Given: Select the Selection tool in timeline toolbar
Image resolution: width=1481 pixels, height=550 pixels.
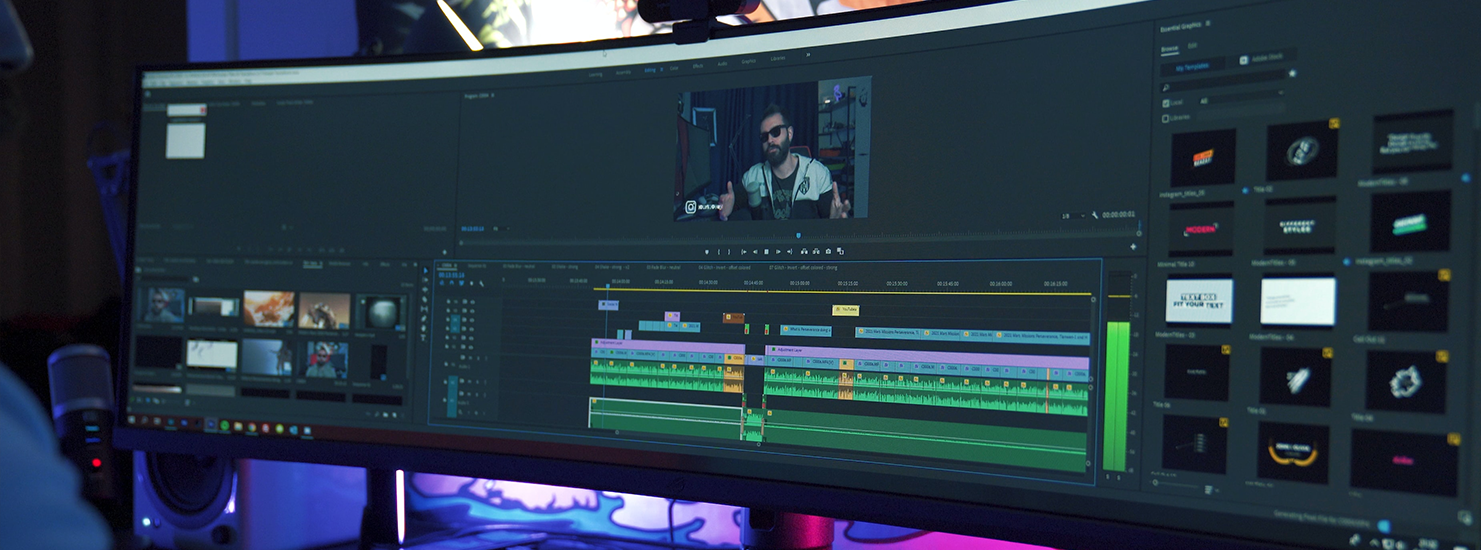Looking at the screenshot, I should point(426,270).
